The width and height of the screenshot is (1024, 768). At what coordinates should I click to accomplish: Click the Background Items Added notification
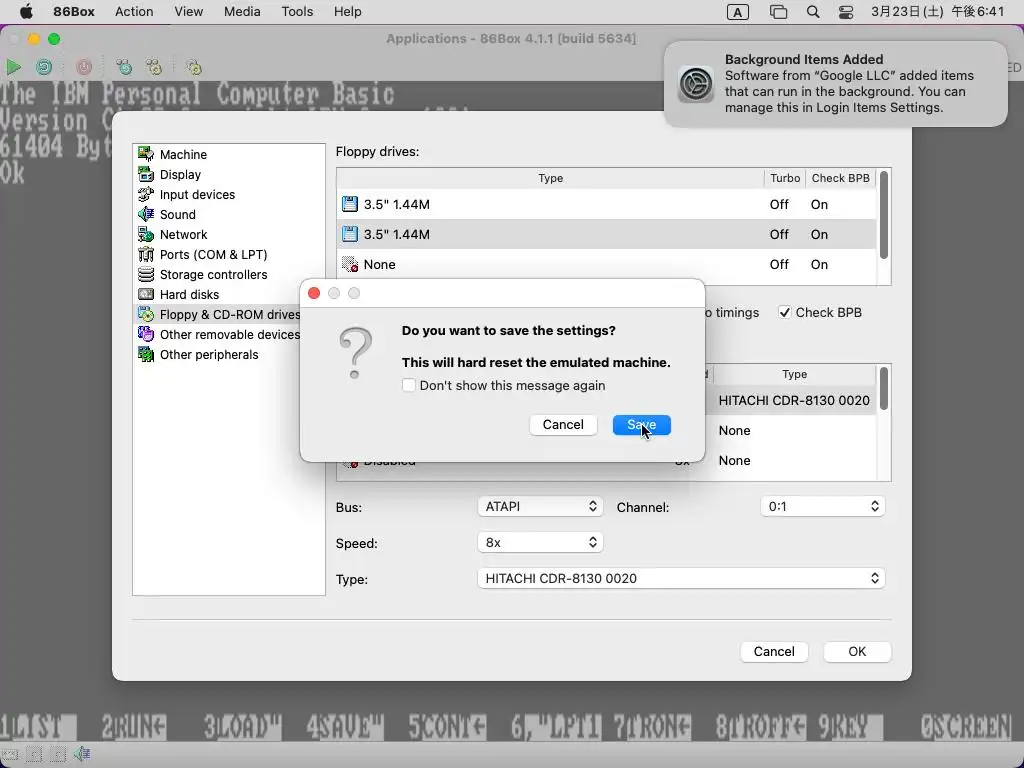click(835, 84)
